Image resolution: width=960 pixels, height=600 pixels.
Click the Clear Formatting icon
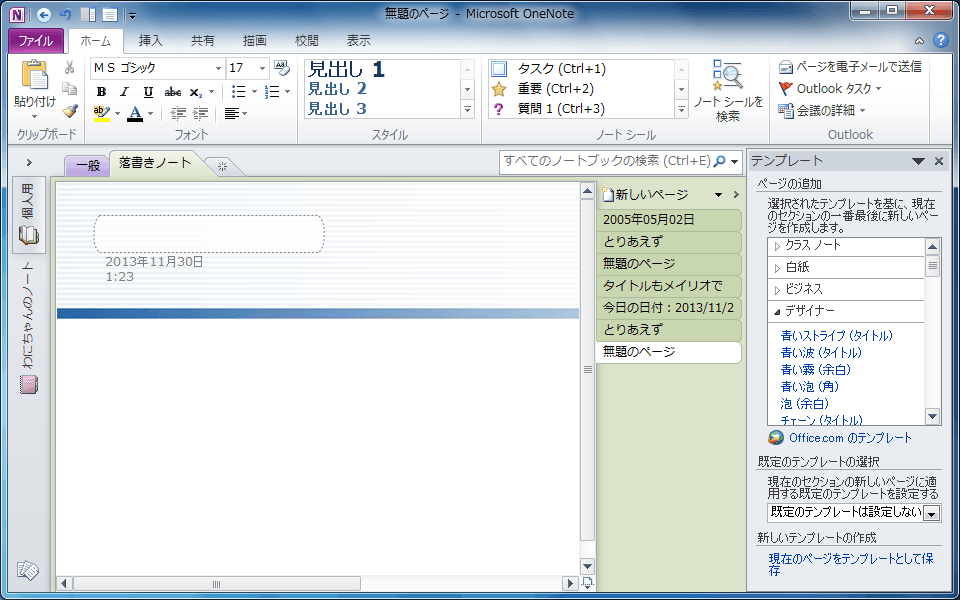[x=280, y=67]
